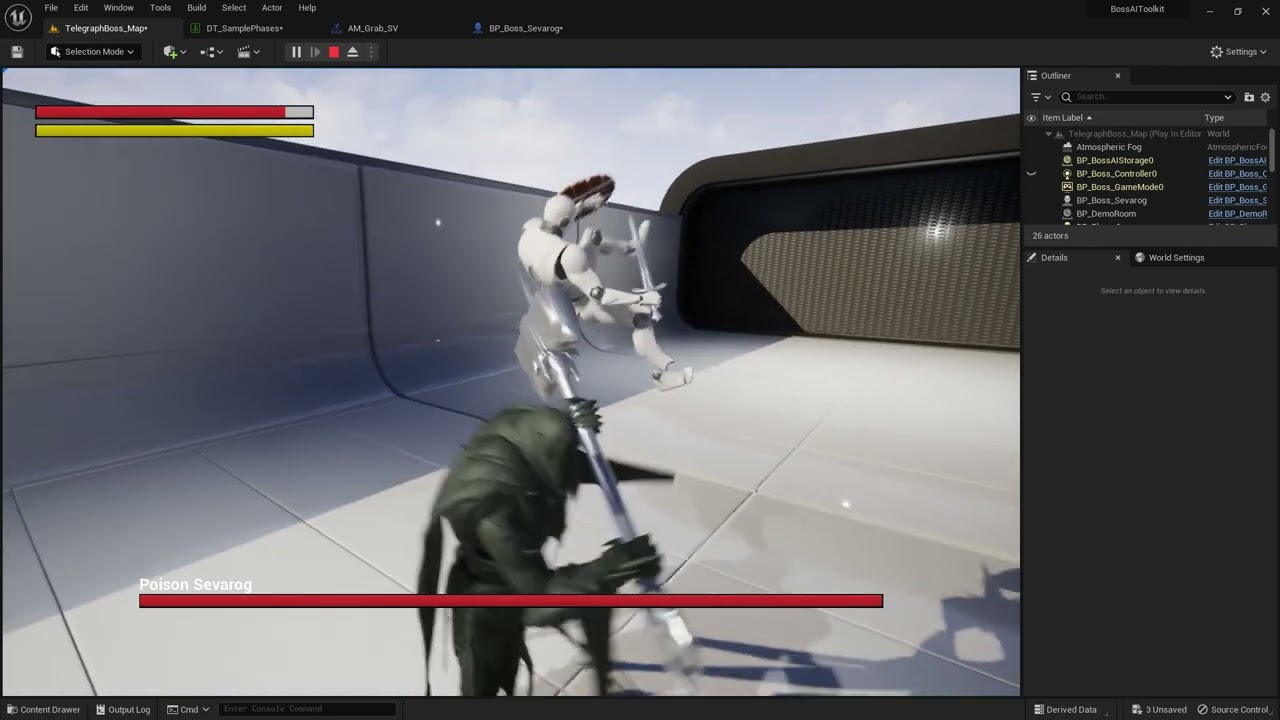Stop the play session with the red square
This screenshot has width=1280, height=720.
click(x=334, y=52)
